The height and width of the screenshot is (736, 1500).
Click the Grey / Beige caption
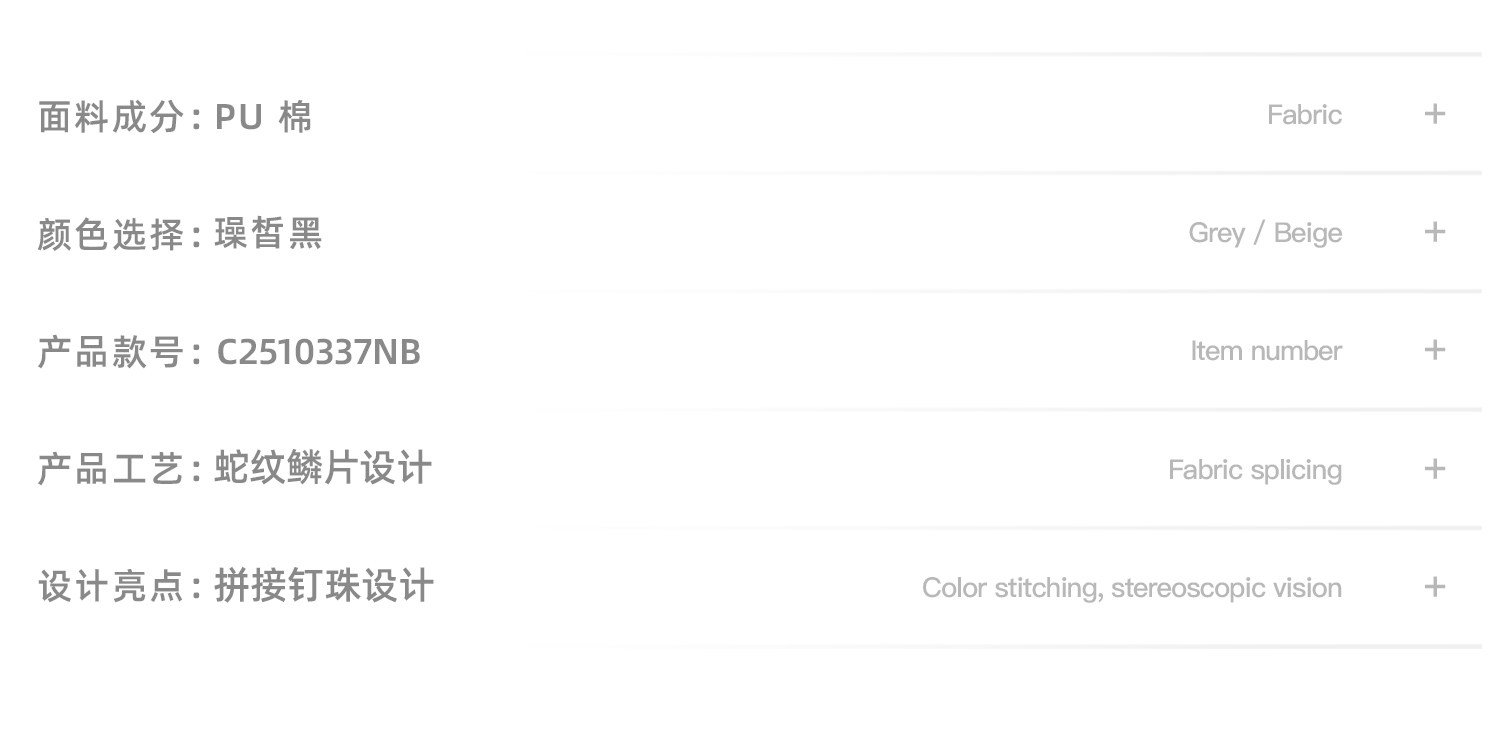tap(1265, 233)
